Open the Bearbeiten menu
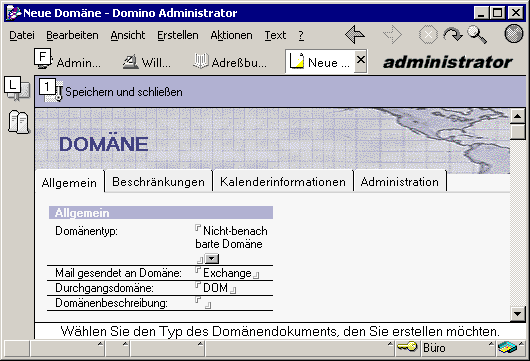 (72, 35)
